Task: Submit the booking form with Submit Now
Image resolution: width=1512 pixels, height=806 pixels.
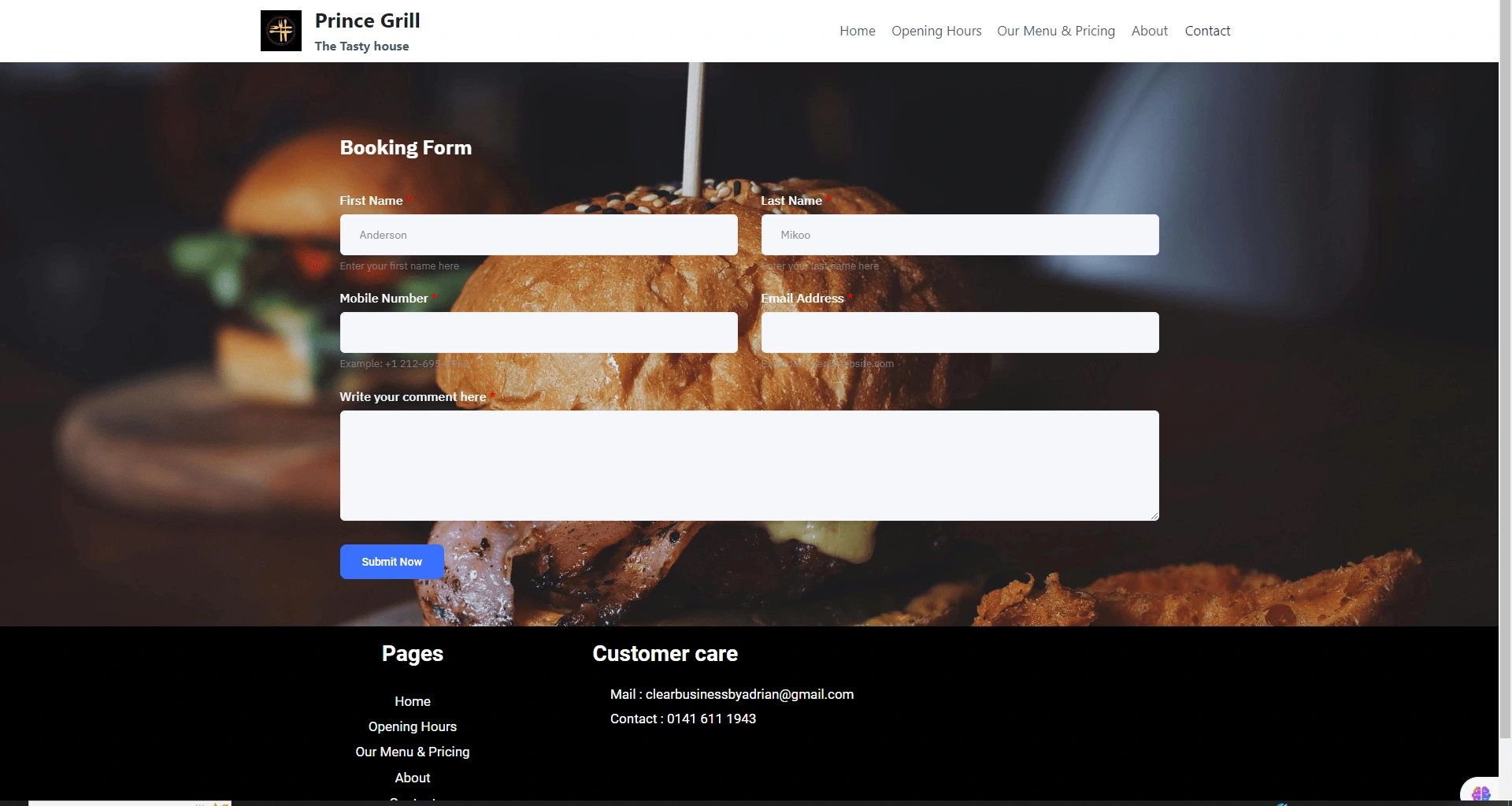Action: [x=392, y=562]
